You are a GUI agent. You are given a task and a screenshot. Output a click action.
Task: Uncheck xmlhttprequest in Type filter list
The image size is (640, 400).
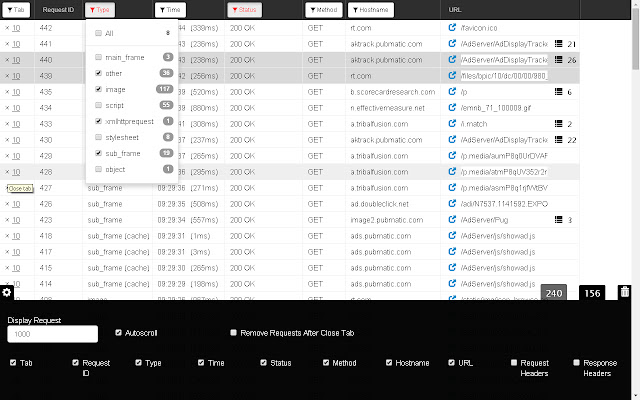[x=98, y=121]
